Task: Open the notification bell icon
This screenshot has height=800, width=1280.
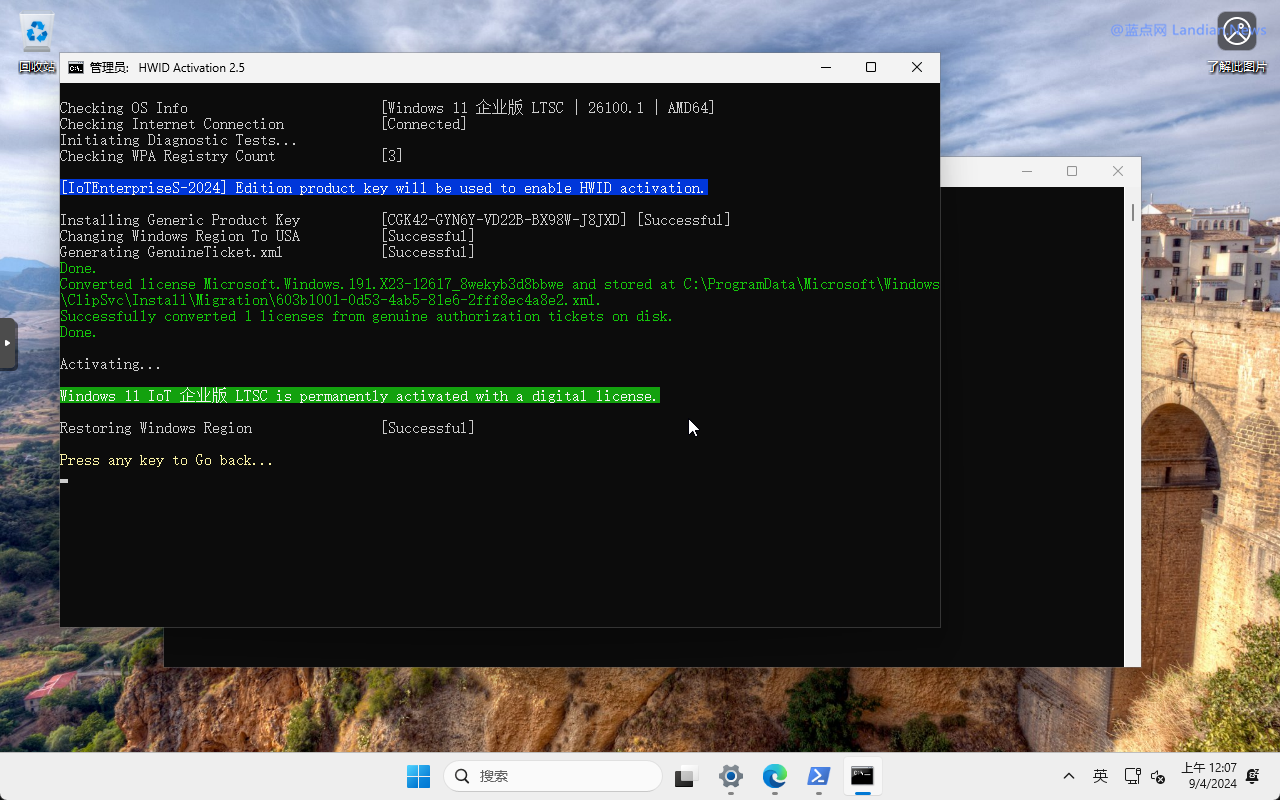Action: (1254, 776)
